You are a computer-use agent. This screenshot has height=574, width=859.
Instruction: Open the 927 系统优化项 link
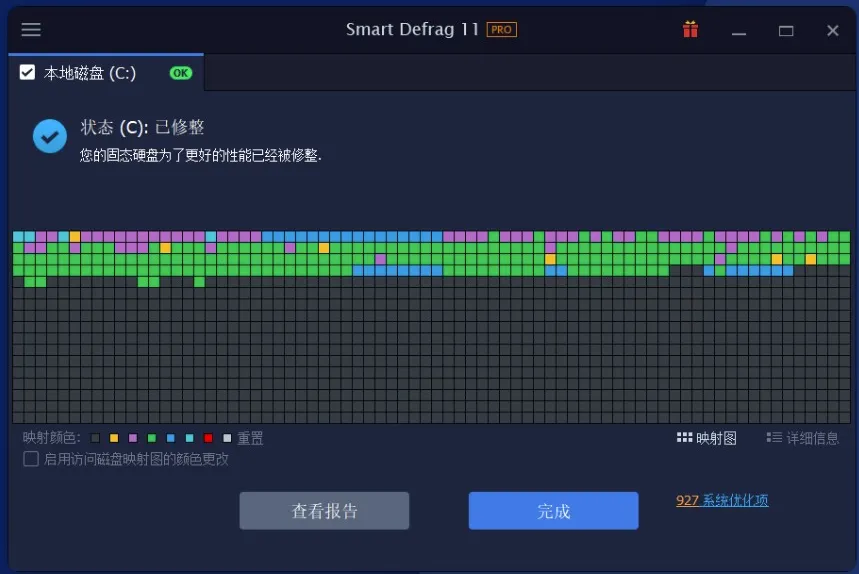(x=722, y=500)
